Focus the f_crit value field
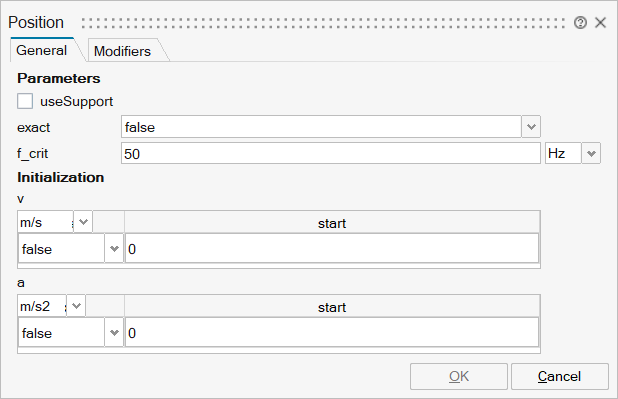Viewport: 618px width, 399px height. [x=330, y=153]
